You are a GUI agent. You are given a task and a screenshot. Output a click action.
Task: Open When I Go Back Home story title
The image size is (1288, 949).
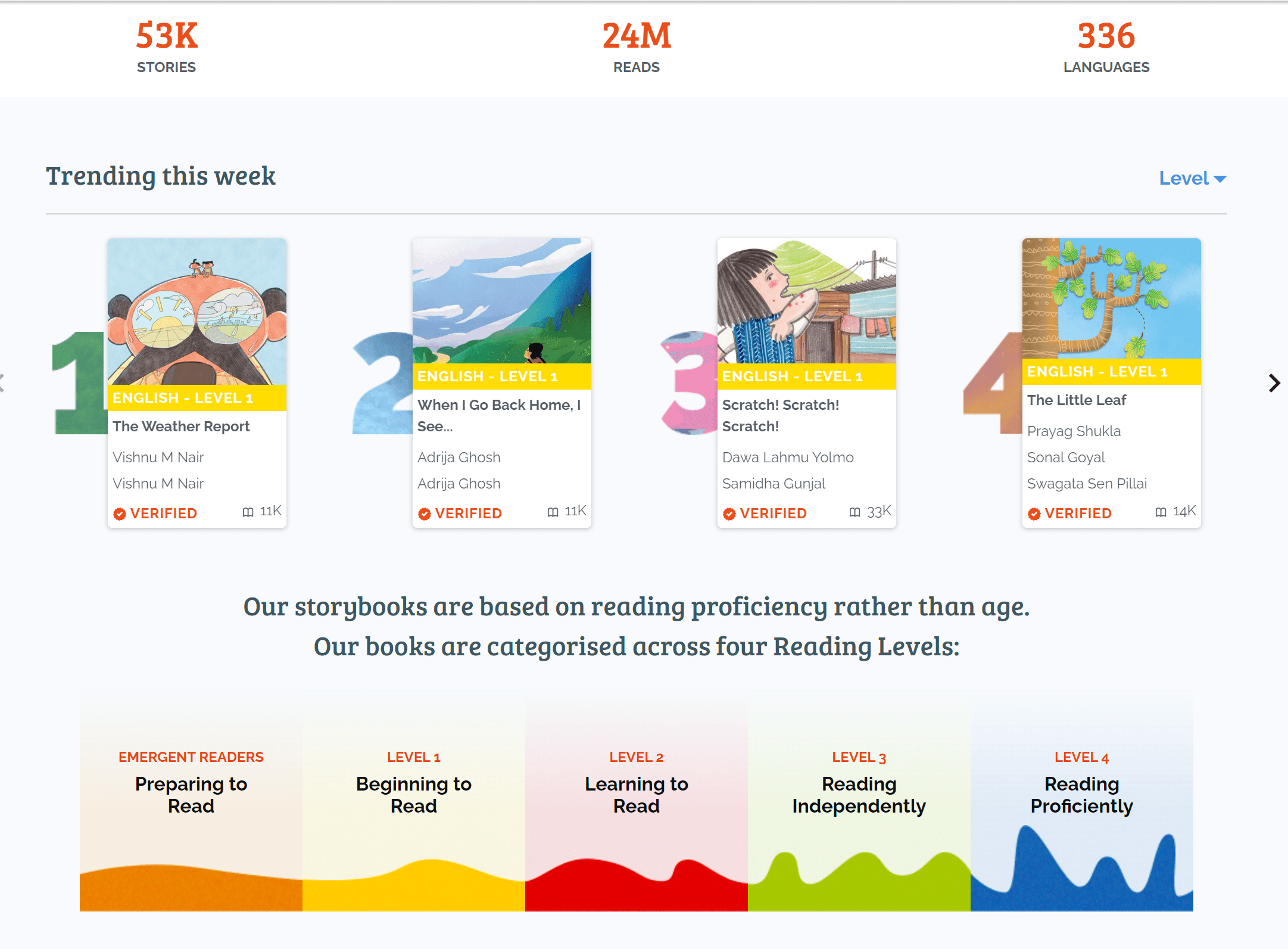(499, 415)
